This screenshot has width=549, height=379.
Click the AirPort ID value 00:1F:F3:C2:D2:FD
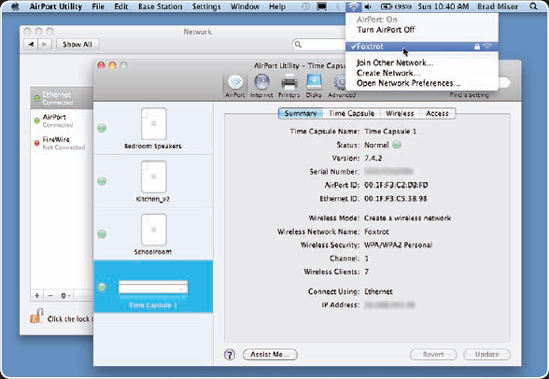click(x=396, y=185)
